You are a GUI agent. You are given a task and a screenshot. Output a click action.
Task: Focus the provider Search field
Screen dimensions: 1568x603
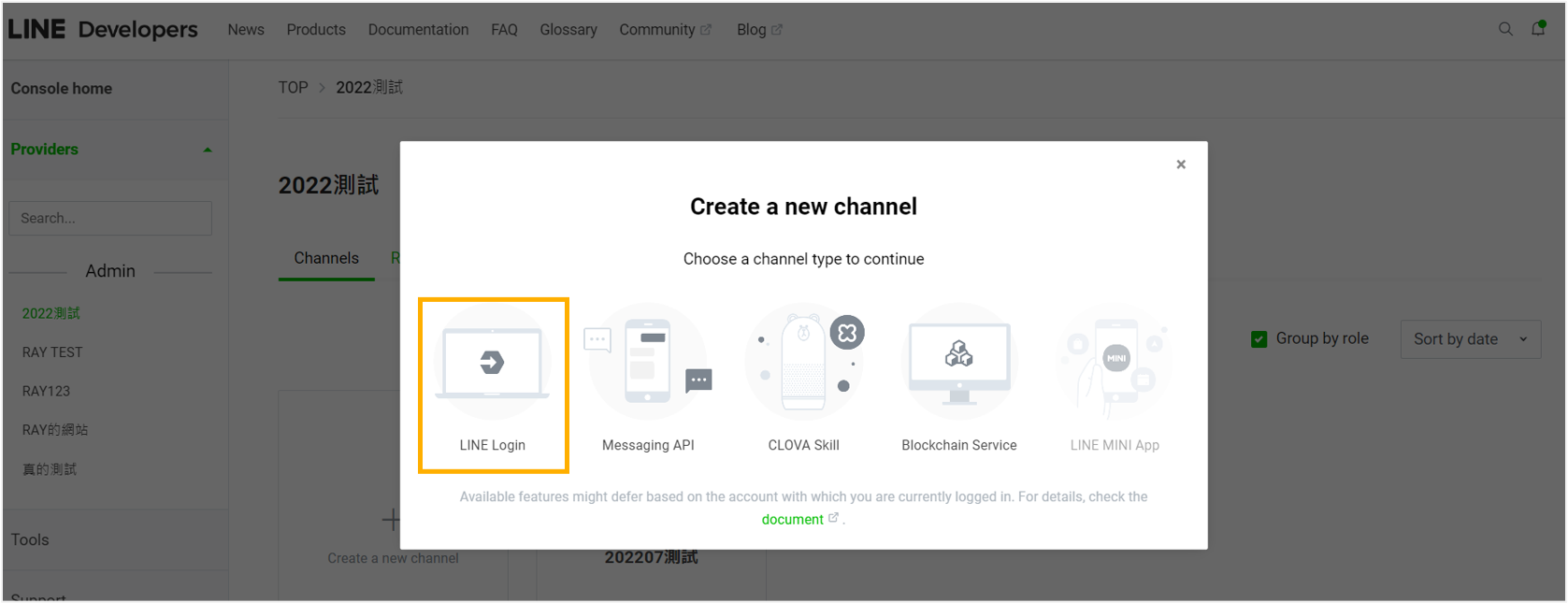tap(110, 218)
